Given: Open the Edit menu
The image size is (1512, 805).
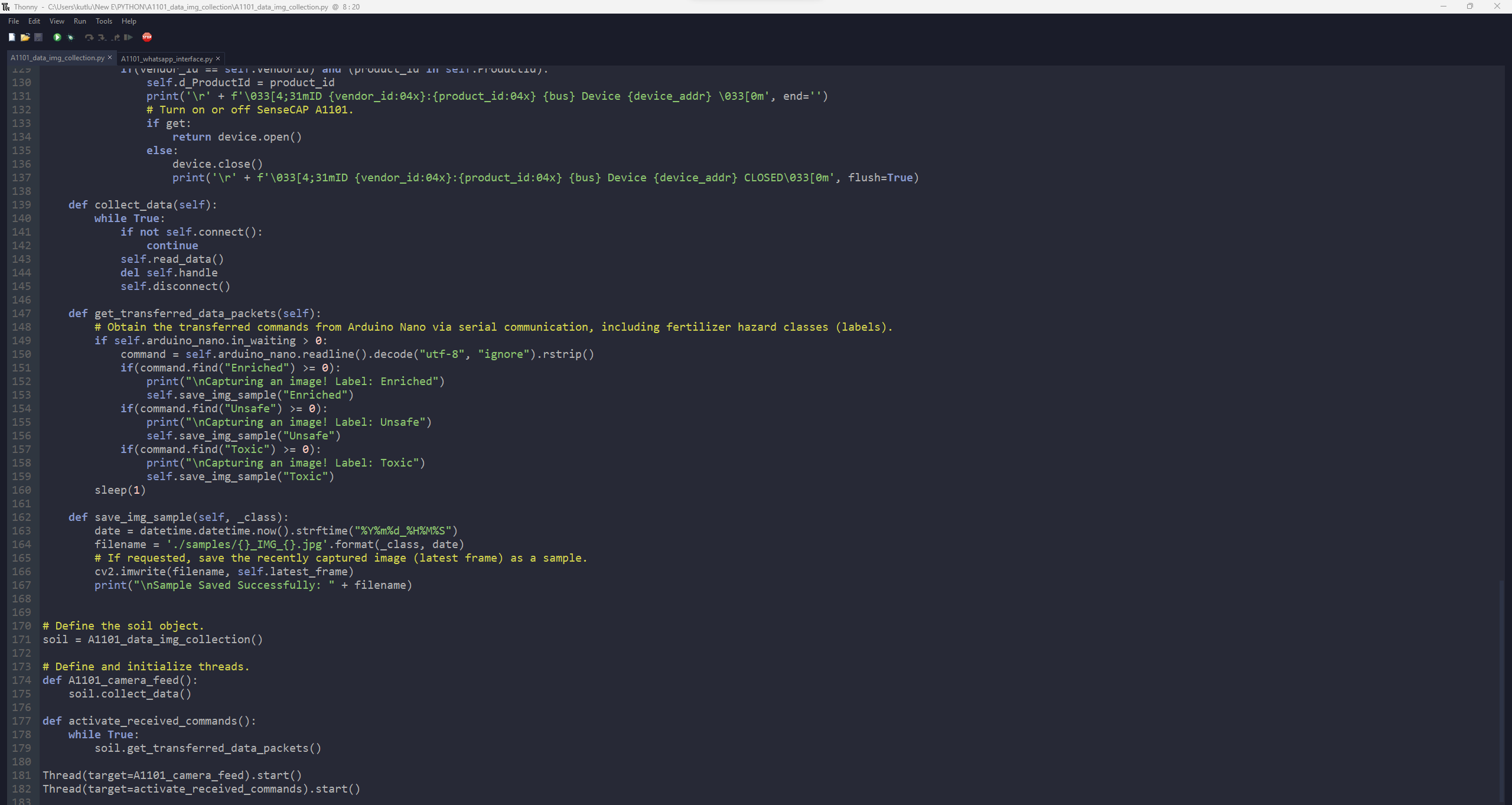Looking at the screenshot, I should [34, 21].
